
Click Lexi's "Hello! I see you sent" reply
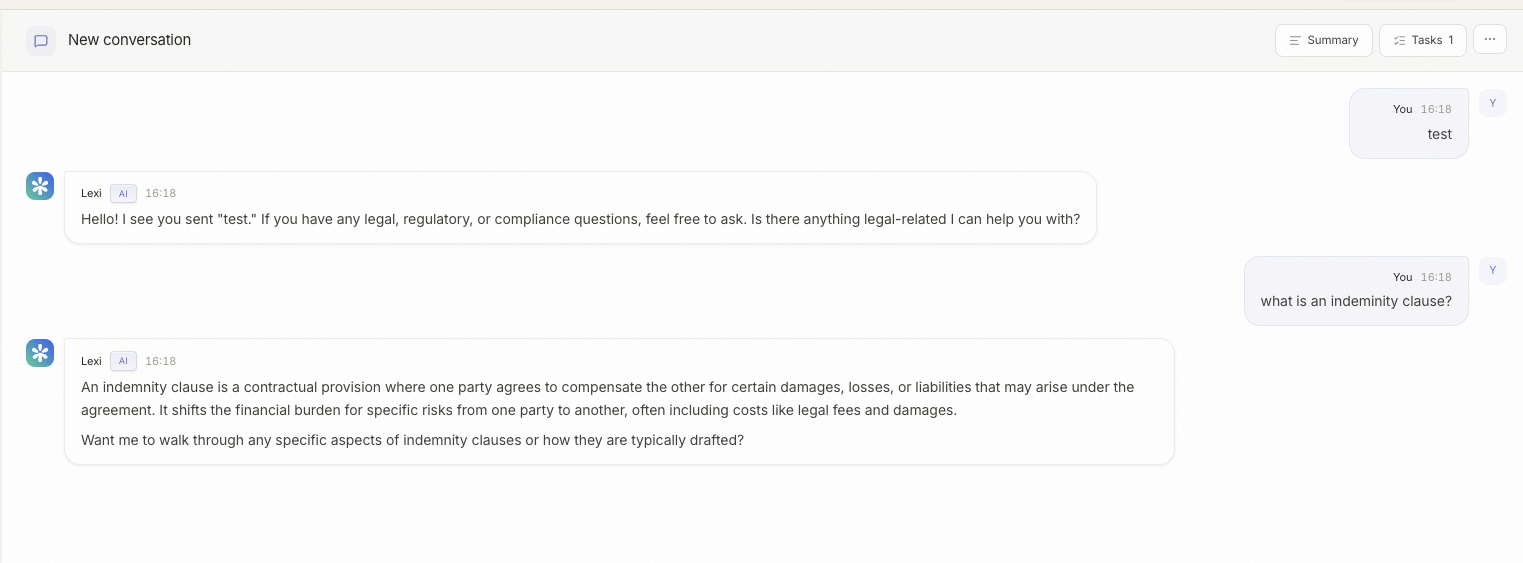pos(580,219)
